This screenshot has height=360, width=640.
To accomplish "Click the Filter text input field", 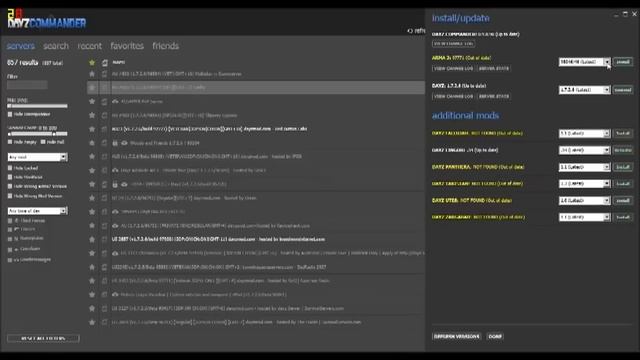I will (x=27, y=85).
